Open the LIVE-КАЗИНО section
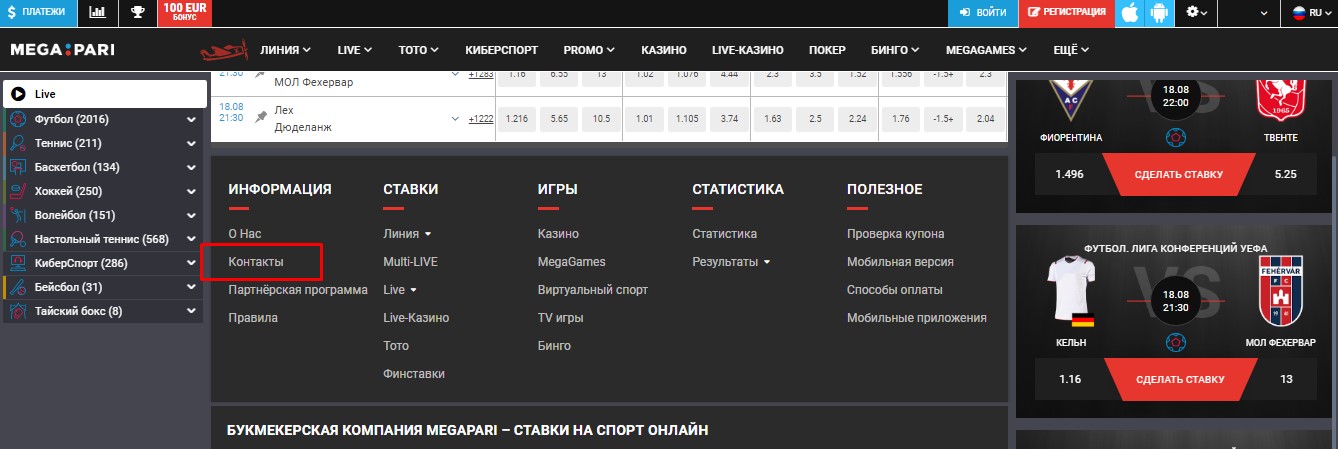This screenshot has height=449, width=1338. 748,50
